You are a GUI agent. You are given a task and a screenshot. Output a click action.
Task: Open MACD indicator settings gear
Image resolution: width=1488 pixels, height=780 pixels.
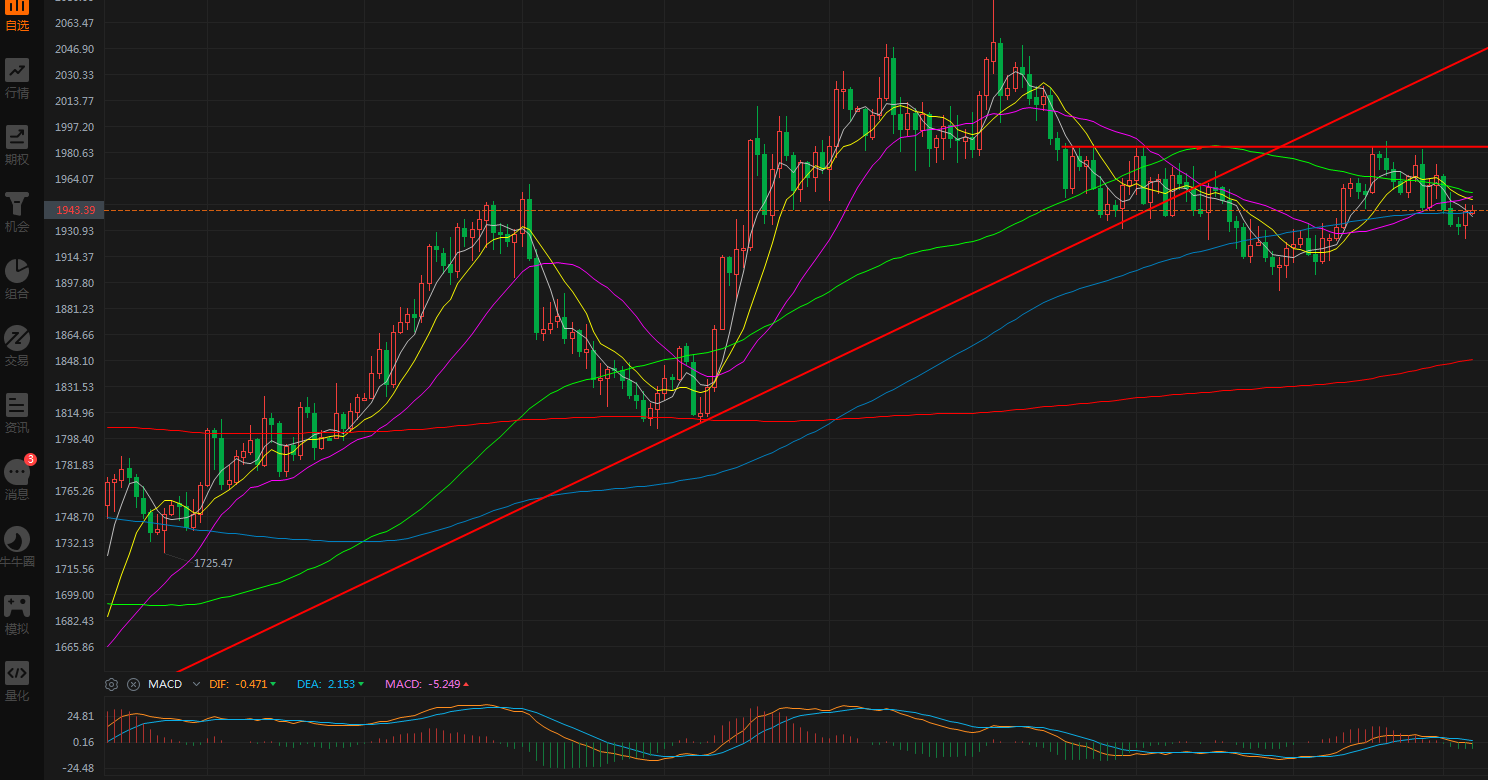[x=112, y=684]
